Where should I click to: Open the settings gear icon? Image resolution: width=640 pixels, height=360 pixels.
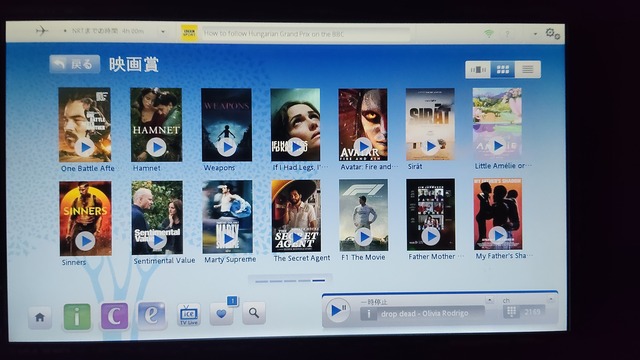click(x=552, y=33)
